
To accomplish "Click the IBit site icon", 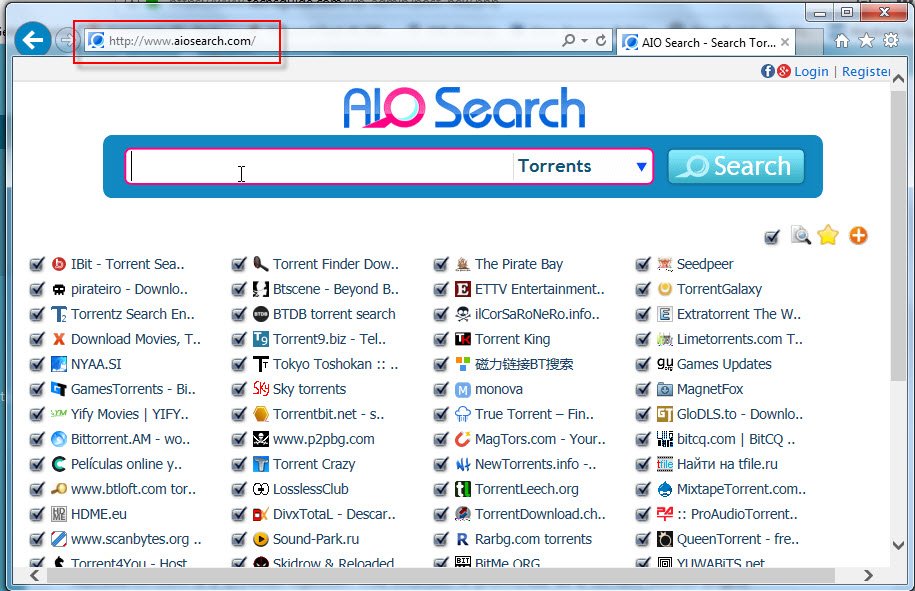I will [58, 264].
